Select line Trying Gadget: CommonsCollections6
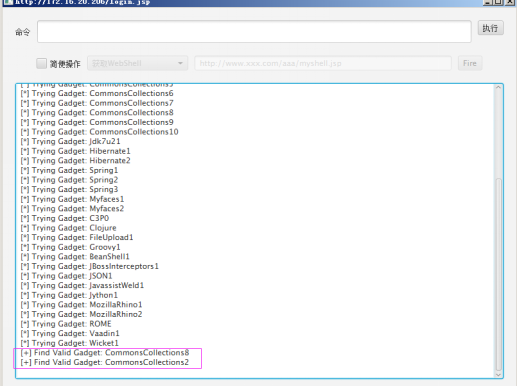 coord(97,93)
